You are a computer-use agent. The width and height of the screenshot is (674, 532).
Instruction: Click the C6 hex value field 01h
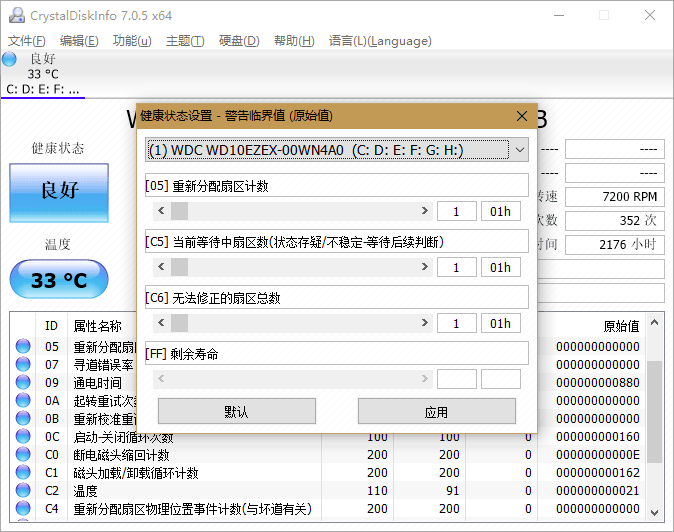500,323
